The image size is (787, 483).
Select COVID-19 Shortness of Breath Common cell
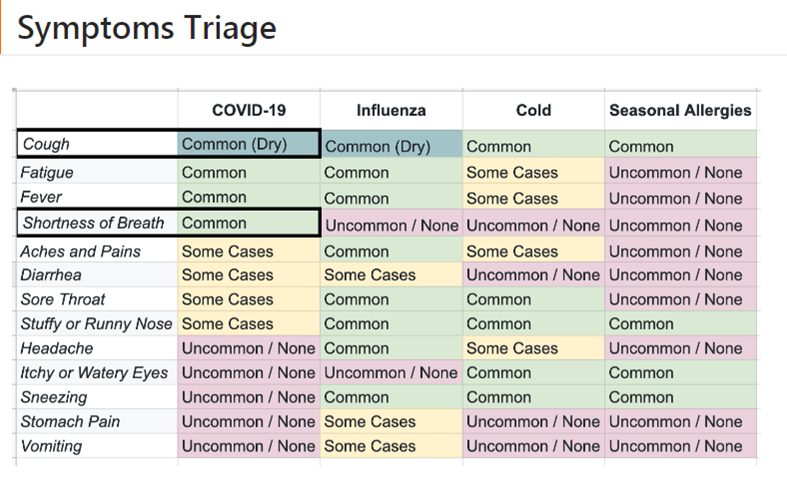pyautogui.click(x=248, y=223)
